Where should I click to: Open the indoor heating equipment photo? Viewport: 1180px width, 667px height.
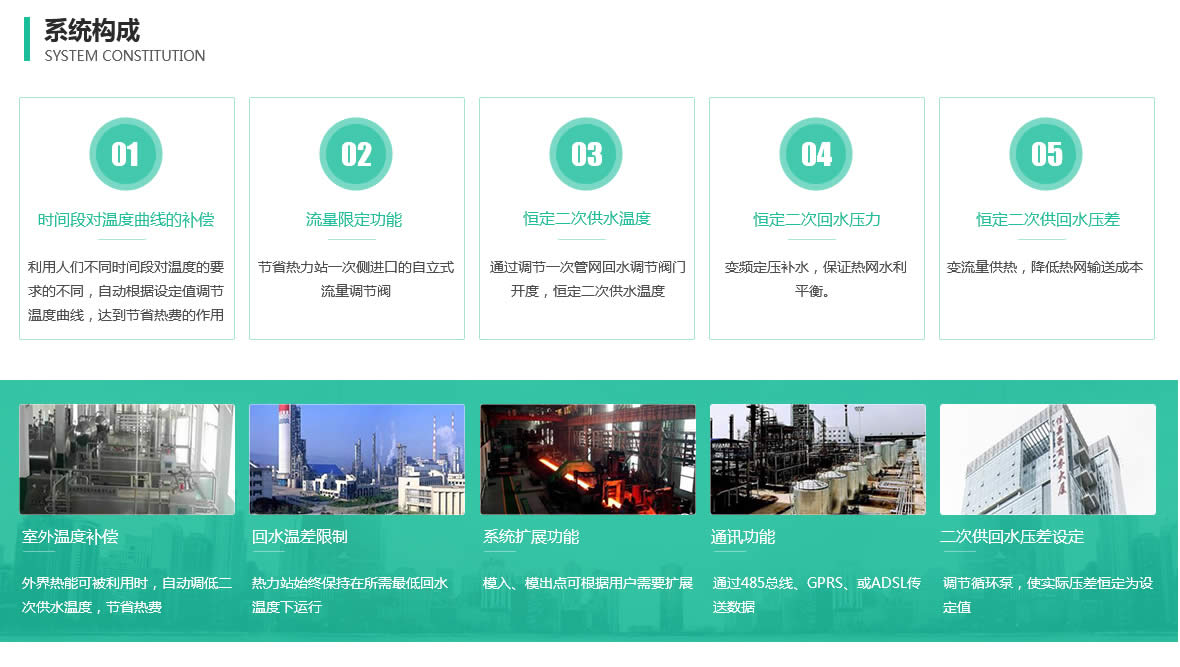(127, 459)
